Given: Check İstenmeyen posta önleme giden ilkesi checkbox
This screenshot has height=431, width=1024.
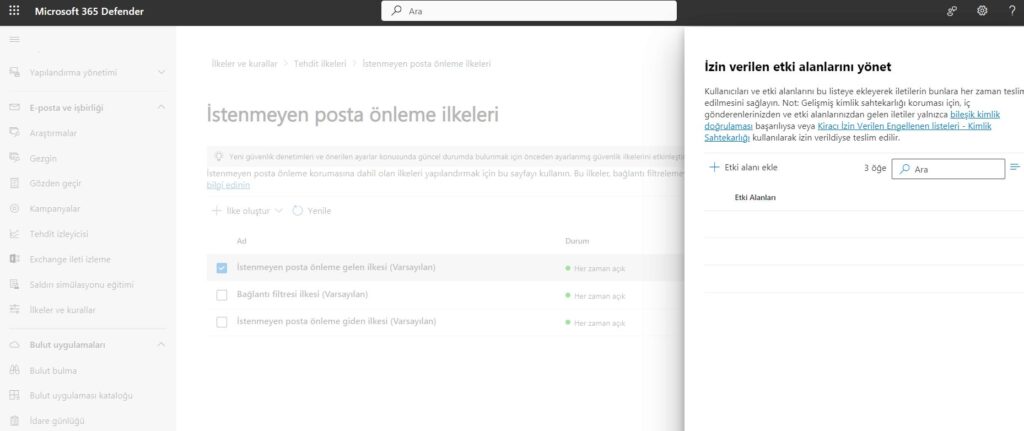Looking at the screenshot, I should [222, 322].
